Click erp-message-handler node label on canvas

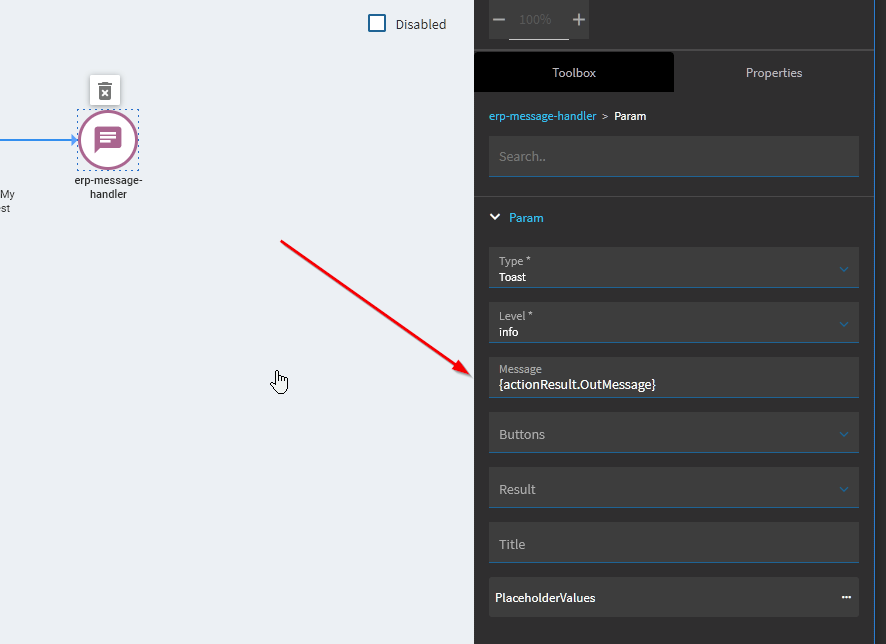click(x=108, y=187)
